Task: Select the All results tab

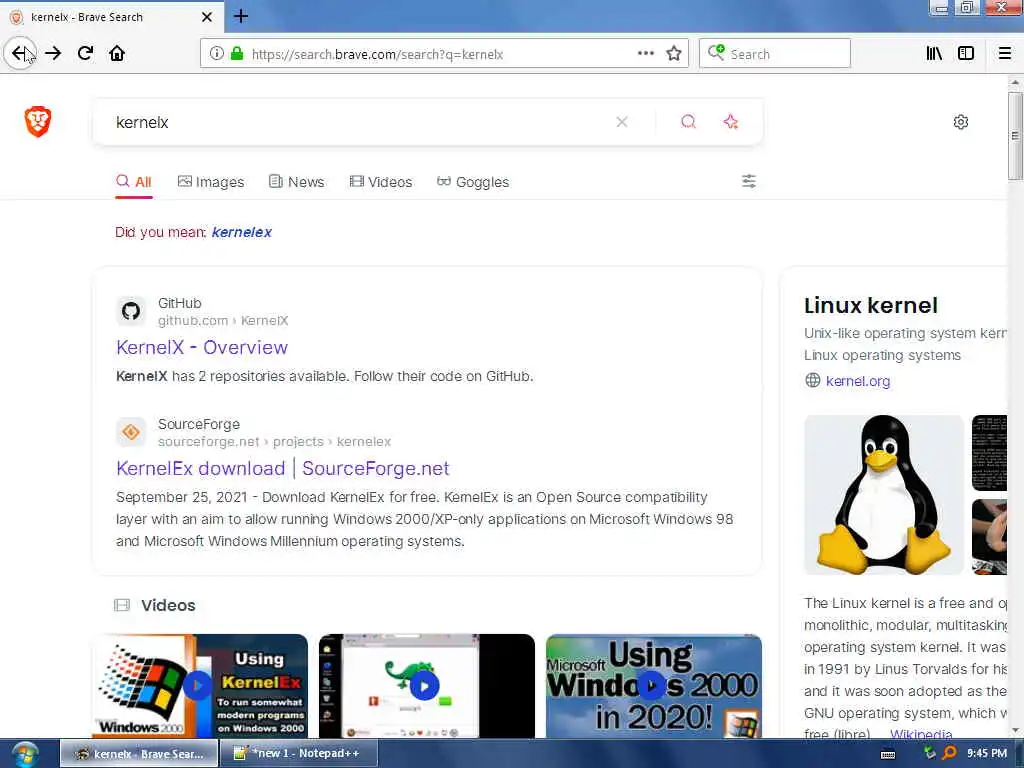Action: point(134,182)
